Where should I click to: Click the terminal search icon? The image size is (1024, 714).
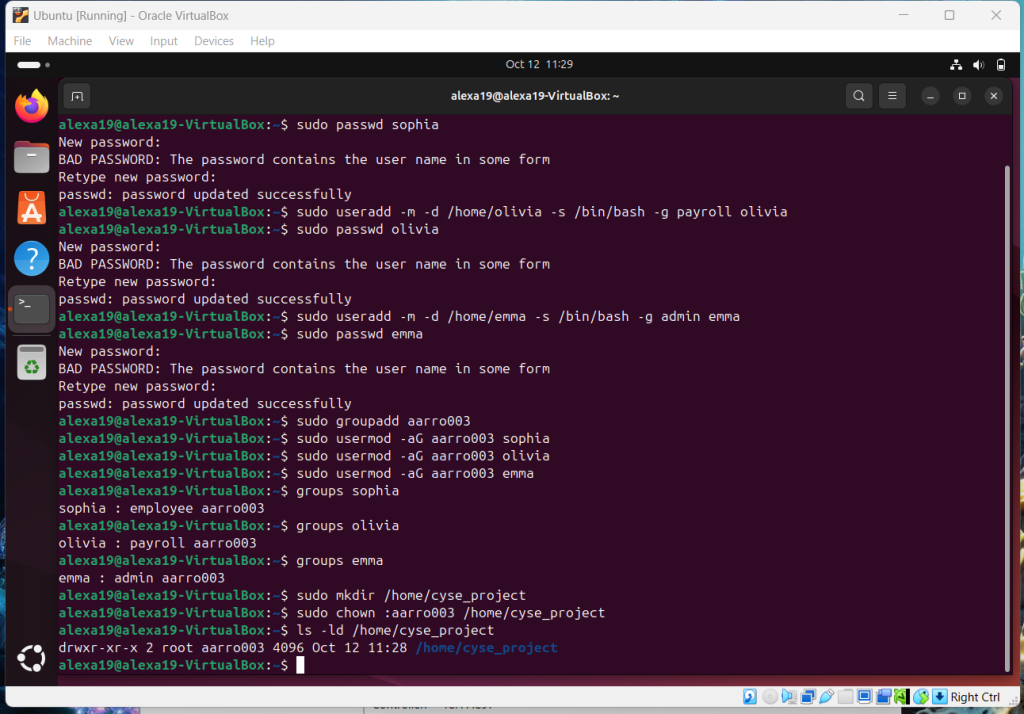tap(858, 96)
